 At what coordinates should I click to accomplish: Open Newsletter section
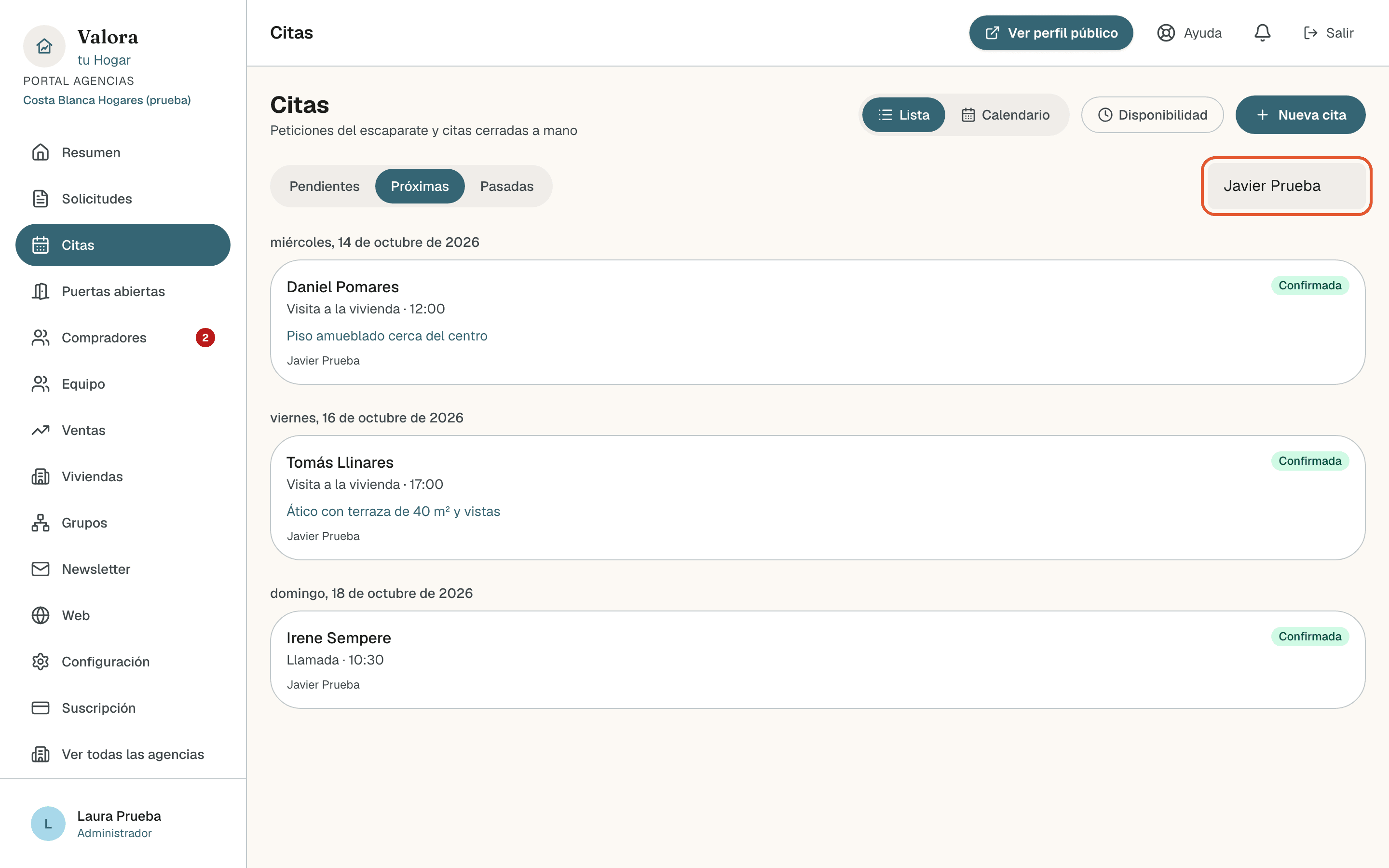click(x=123, y=570)
